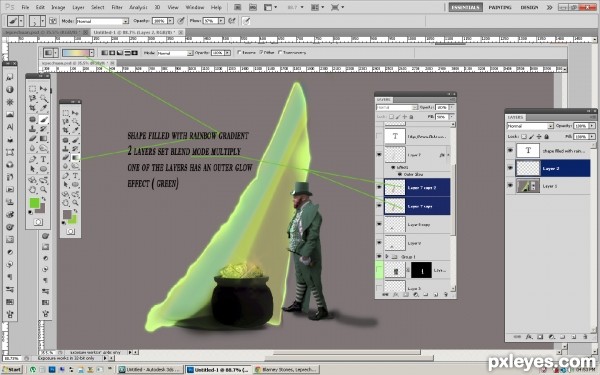600x375 pixels.
Task: Click the green foreground color swatch
Action: point(34,202)
